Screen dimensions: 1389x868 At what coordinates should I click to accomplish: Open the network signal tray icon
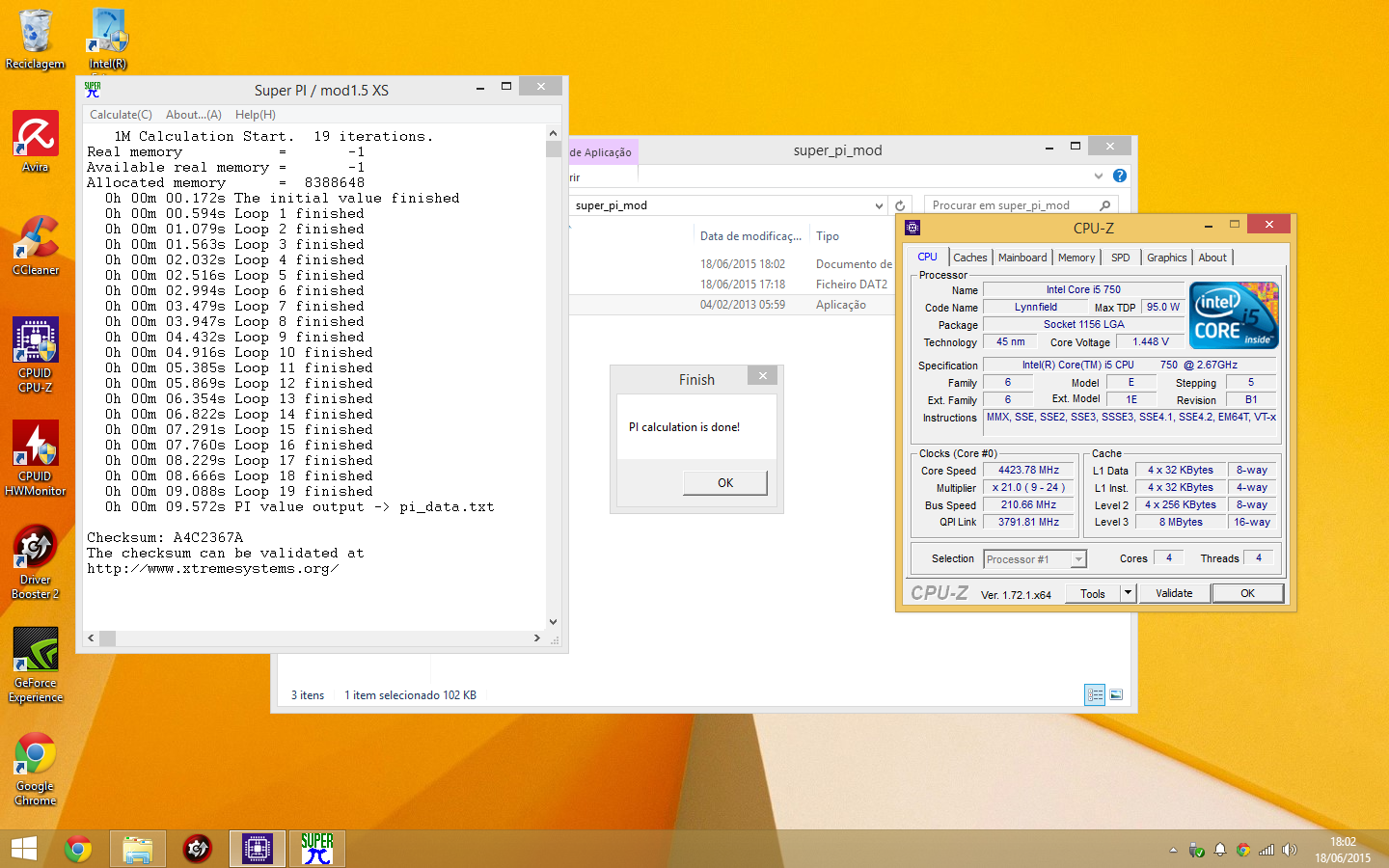point(1266,850)
